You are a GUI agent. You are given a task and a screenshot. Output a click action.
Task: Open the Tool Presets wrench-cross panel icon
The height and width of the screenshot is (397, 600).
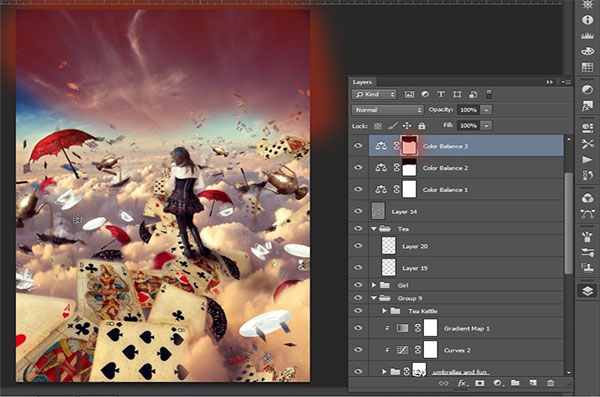[587, 144]
